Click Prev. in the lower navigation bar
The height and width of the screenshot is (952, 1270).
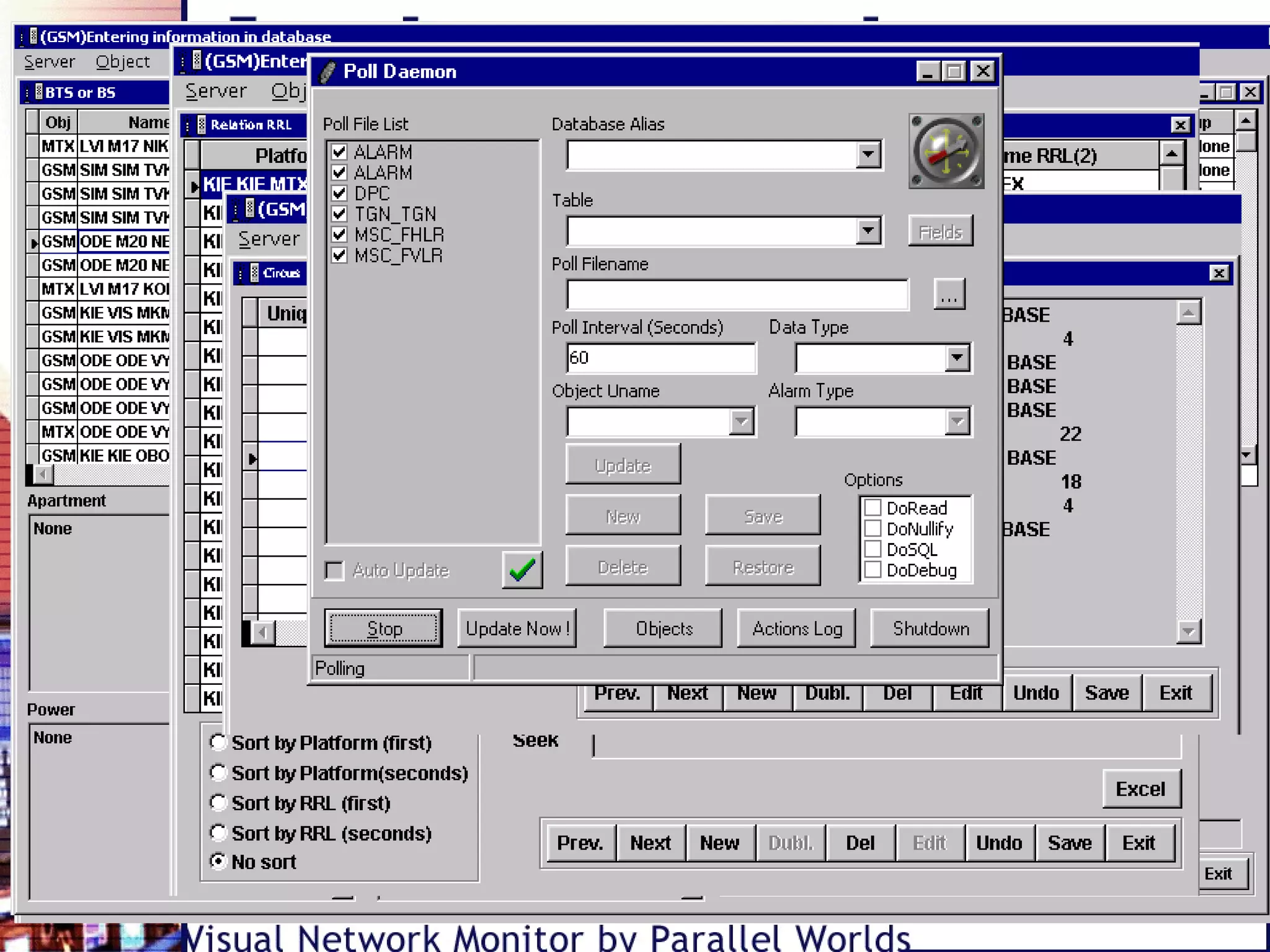coord(580,843)
